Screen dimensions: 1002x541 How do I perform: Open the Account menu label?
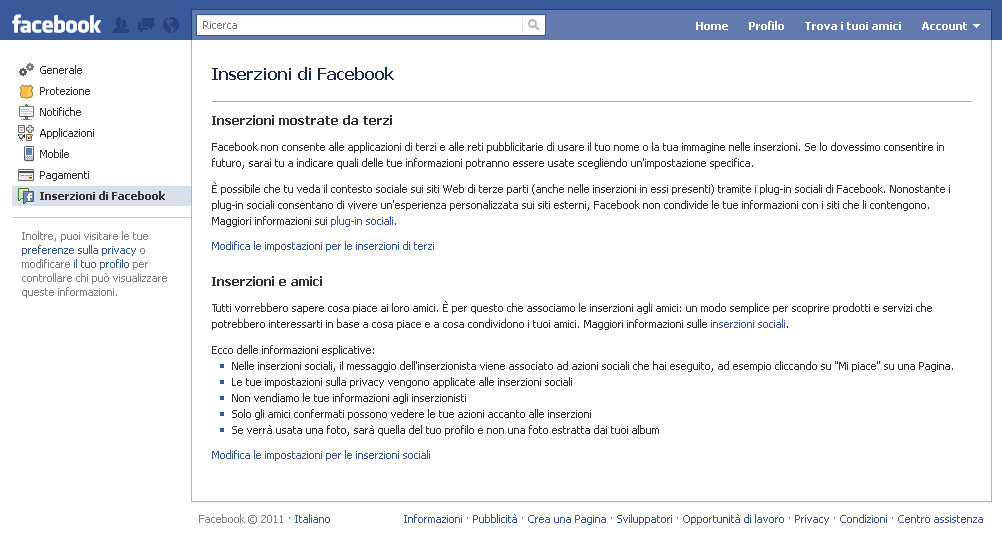pos(944,26)
